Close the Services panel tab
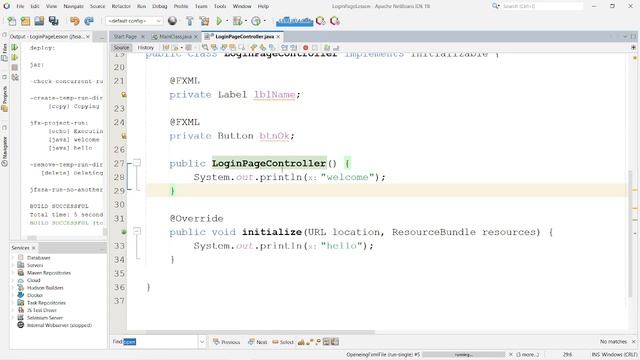This screenshot has width=640, height=360. pyautogui.click(x=33, y=248)
